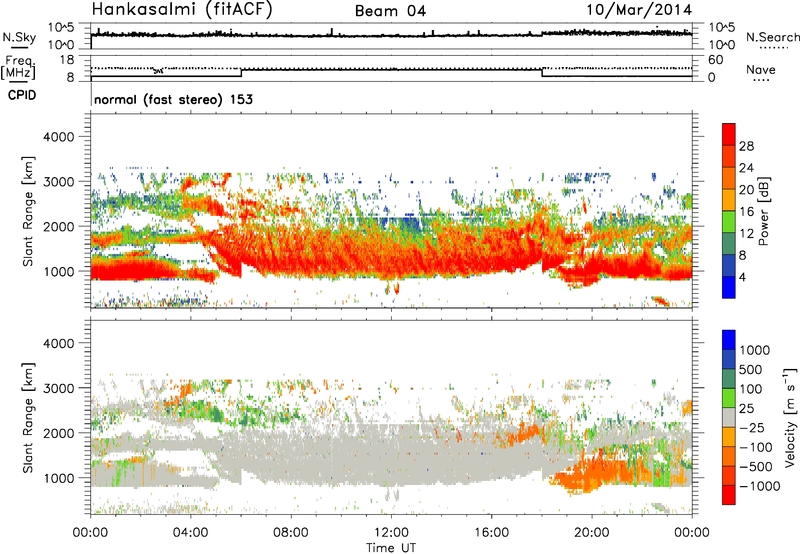Click the 'Time UT' axis title
Image resolution: width=800 pixels, height=554 pixels.
(x=391, y=547)
